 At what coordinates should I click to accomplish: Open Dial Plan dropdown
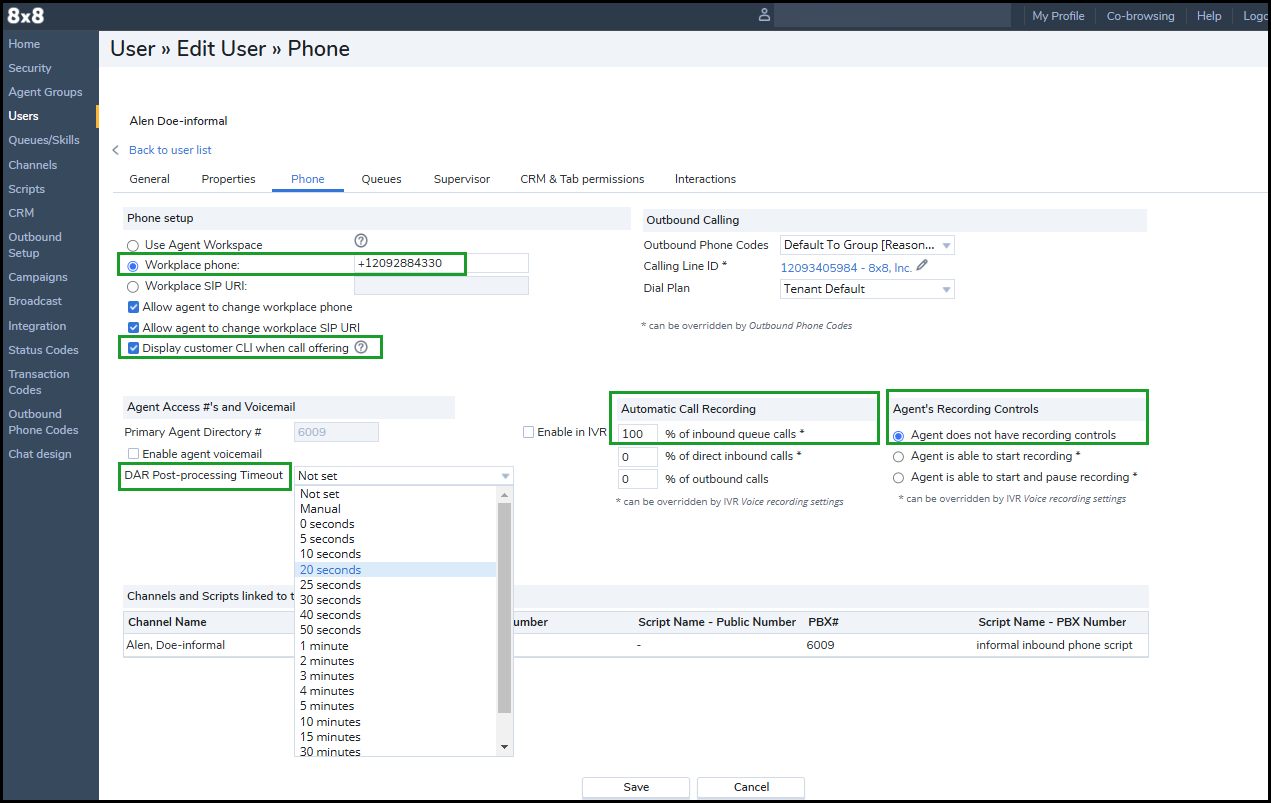(867, 289)
